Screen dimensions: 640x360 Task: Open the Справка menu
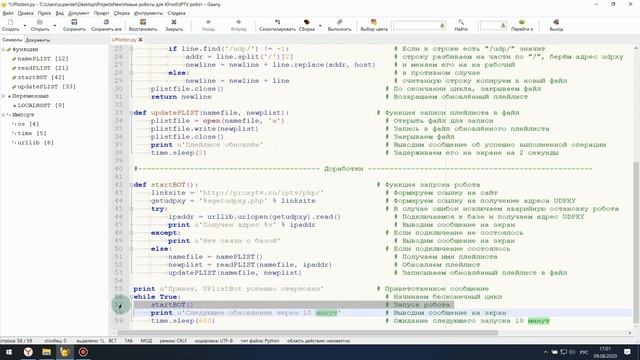click(176, 13)
